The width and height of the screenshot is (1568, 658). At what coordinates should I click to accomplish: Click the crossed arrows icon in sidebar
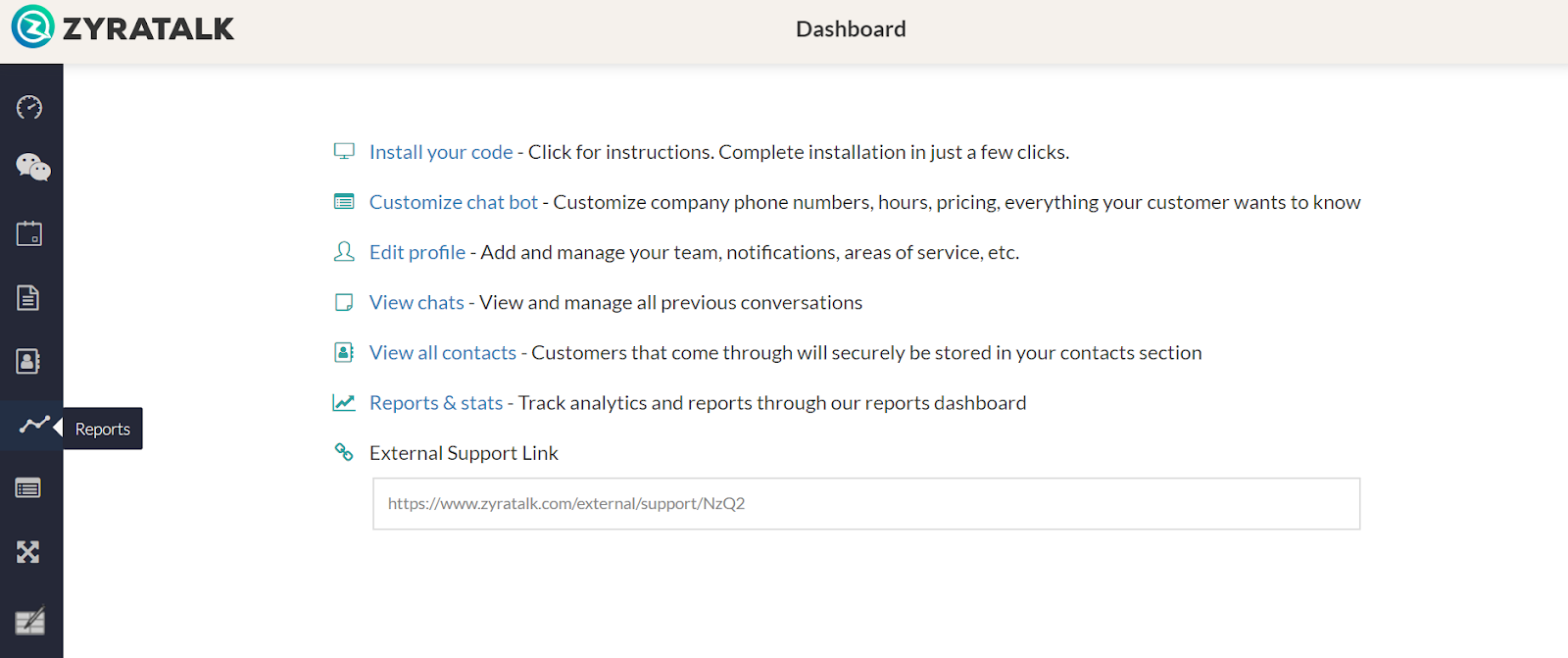28,552
